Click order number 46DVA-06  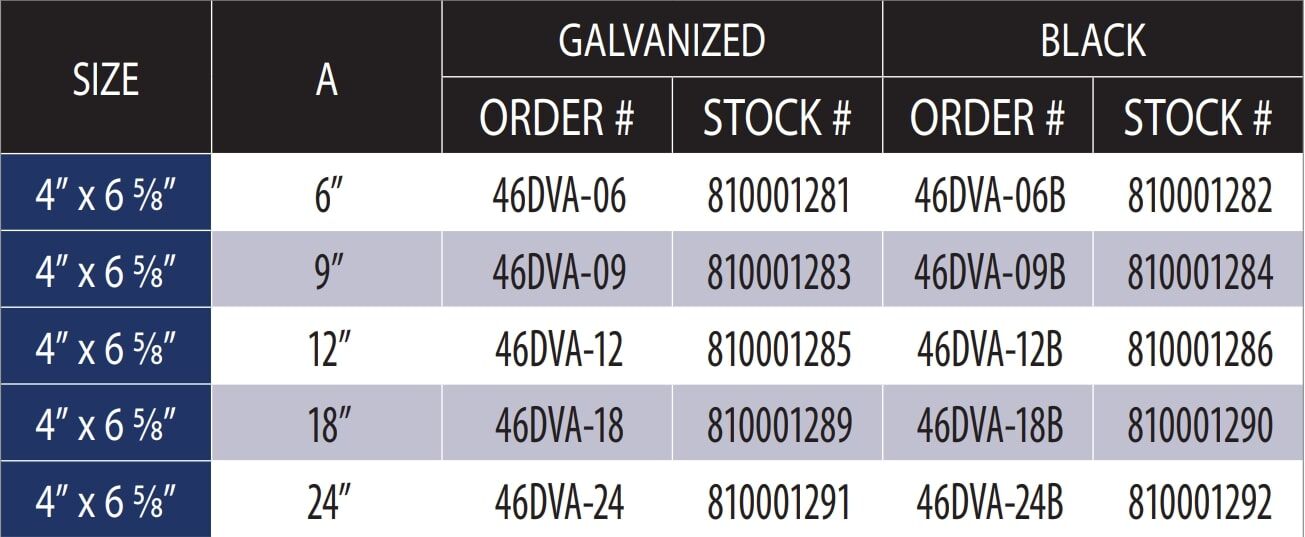click(x=559, y=196)
